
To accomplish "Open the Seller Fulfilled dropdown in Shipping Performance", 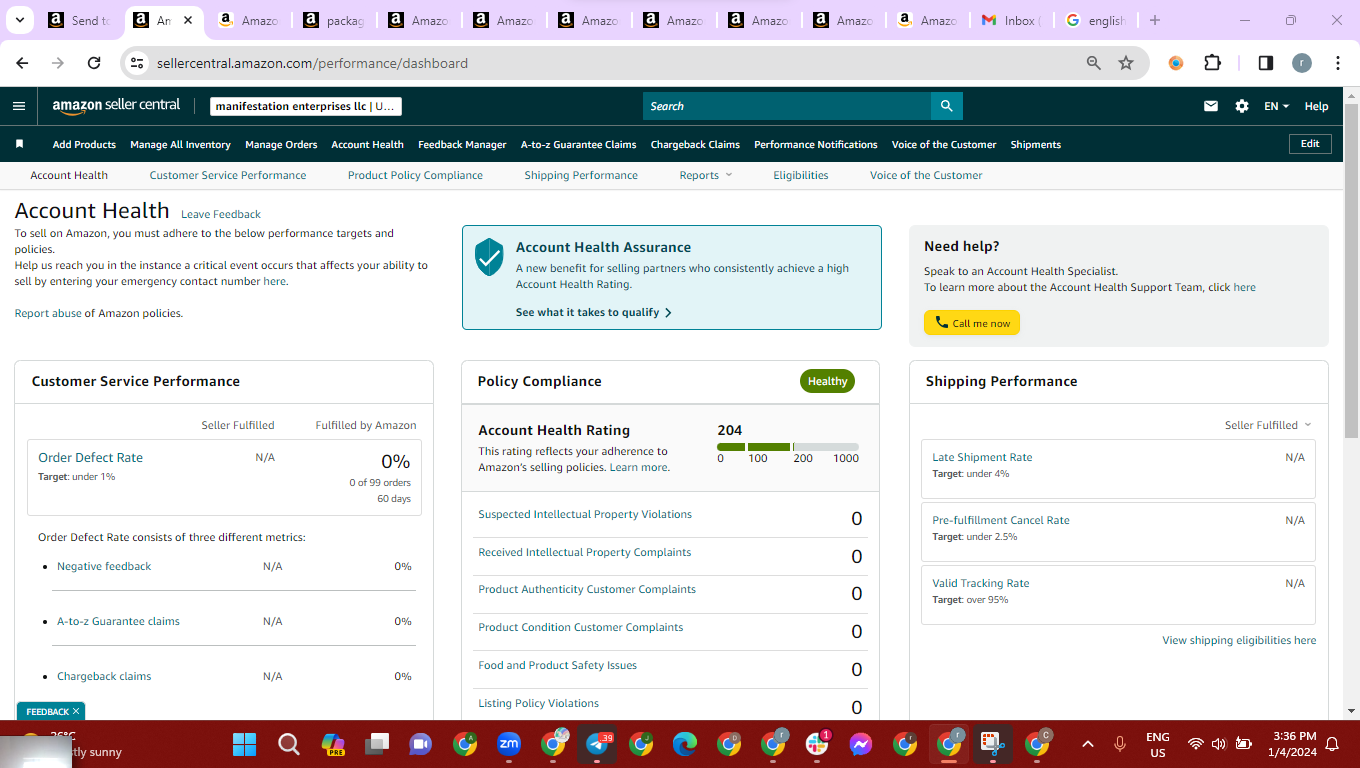I will point(1268,425).
